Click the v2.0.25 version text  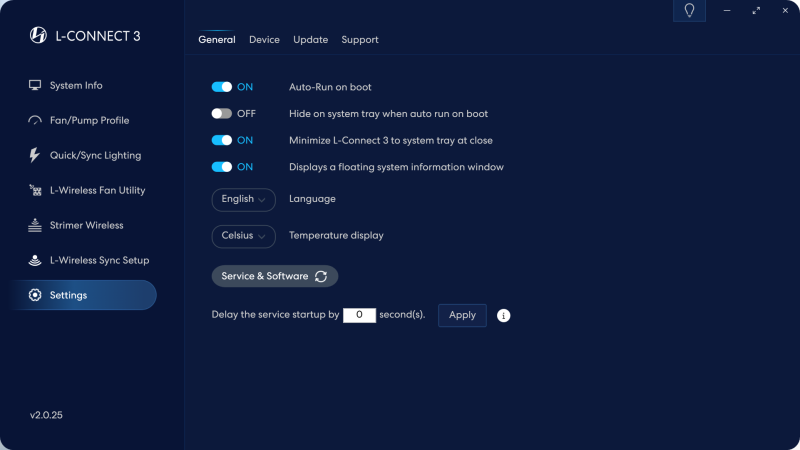coord(46,415)
